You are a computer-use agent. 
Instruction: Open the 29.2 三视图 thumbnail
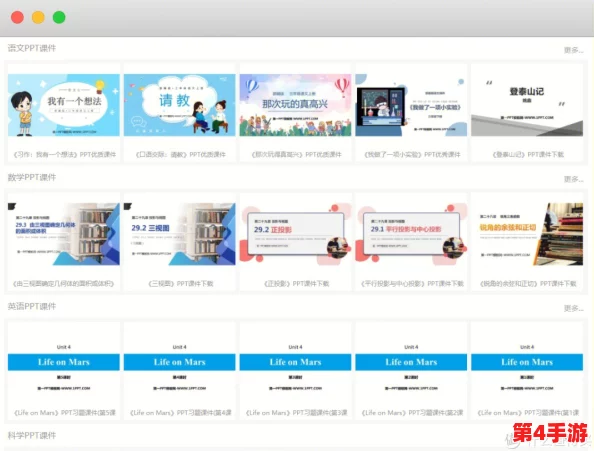[180, 234]
